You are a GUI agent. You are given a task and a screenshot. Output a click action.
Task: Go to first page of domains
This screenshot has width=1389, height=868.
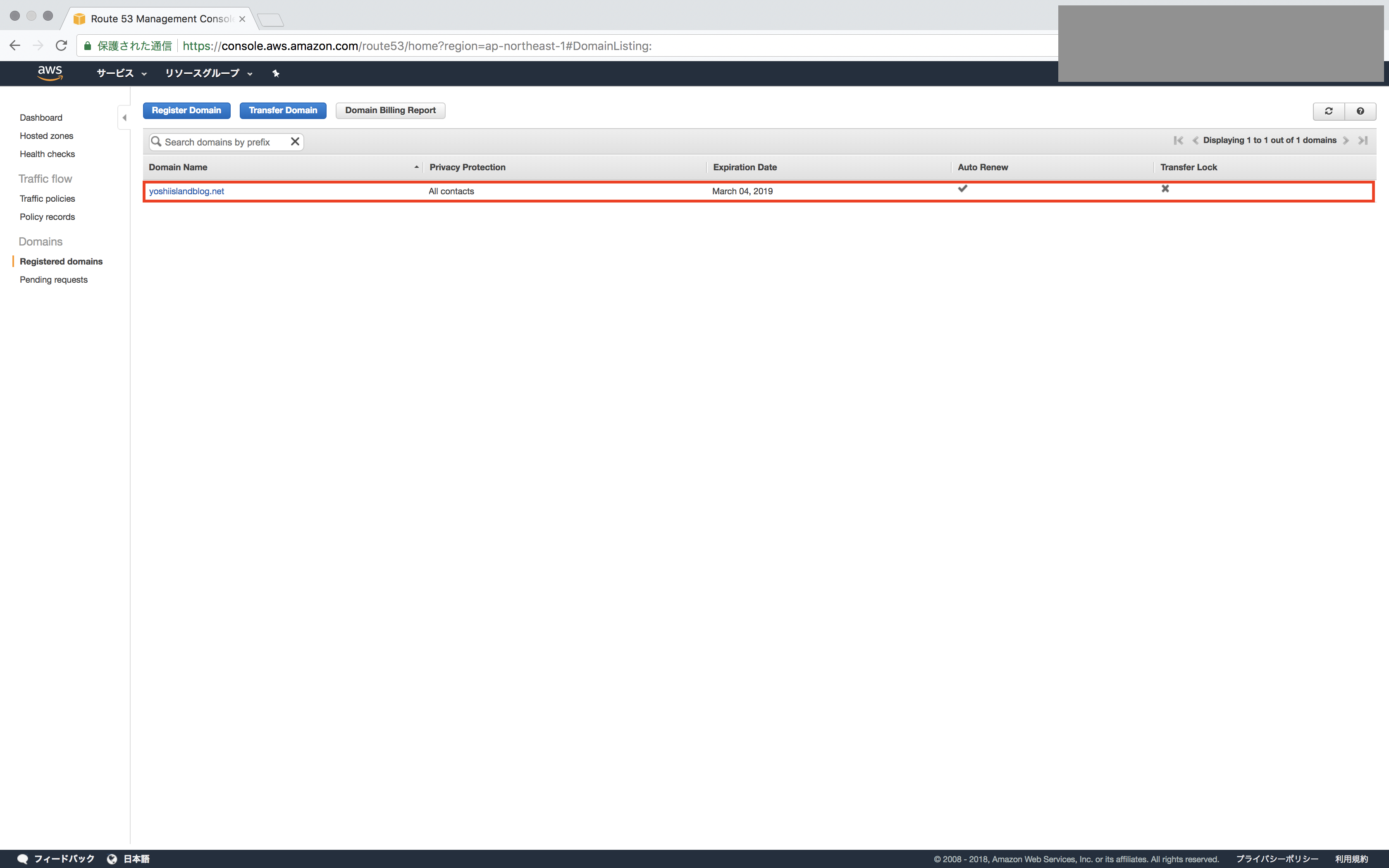click(1178, 140)
